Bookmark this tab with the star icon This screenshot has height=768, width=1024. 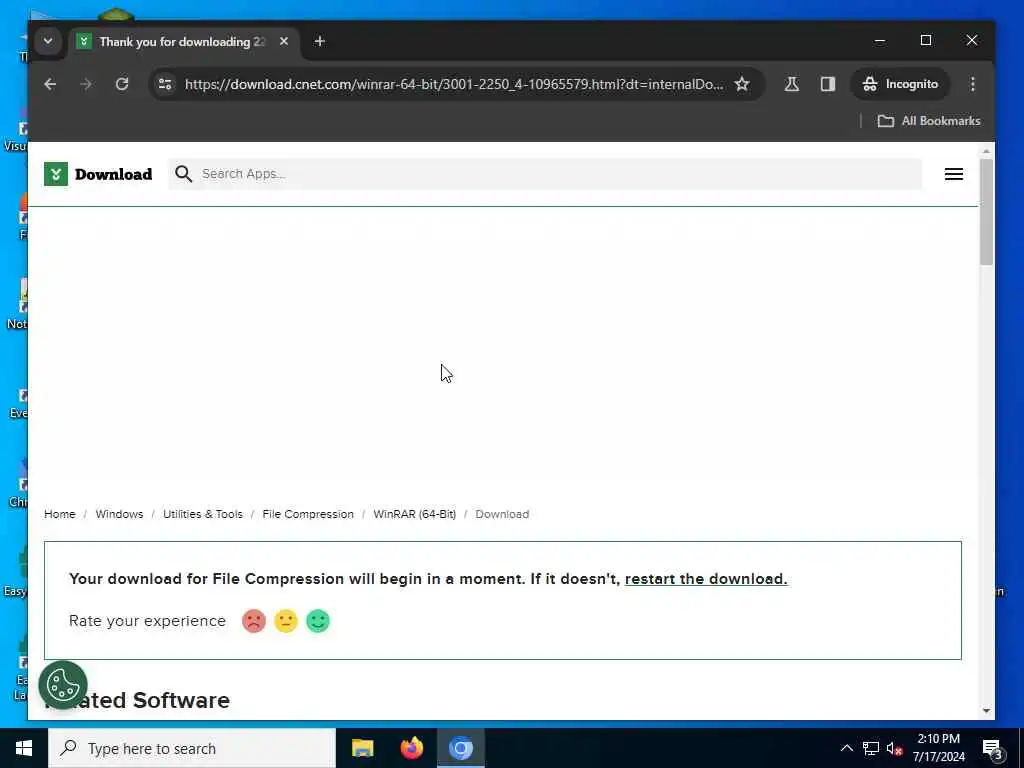742,84
